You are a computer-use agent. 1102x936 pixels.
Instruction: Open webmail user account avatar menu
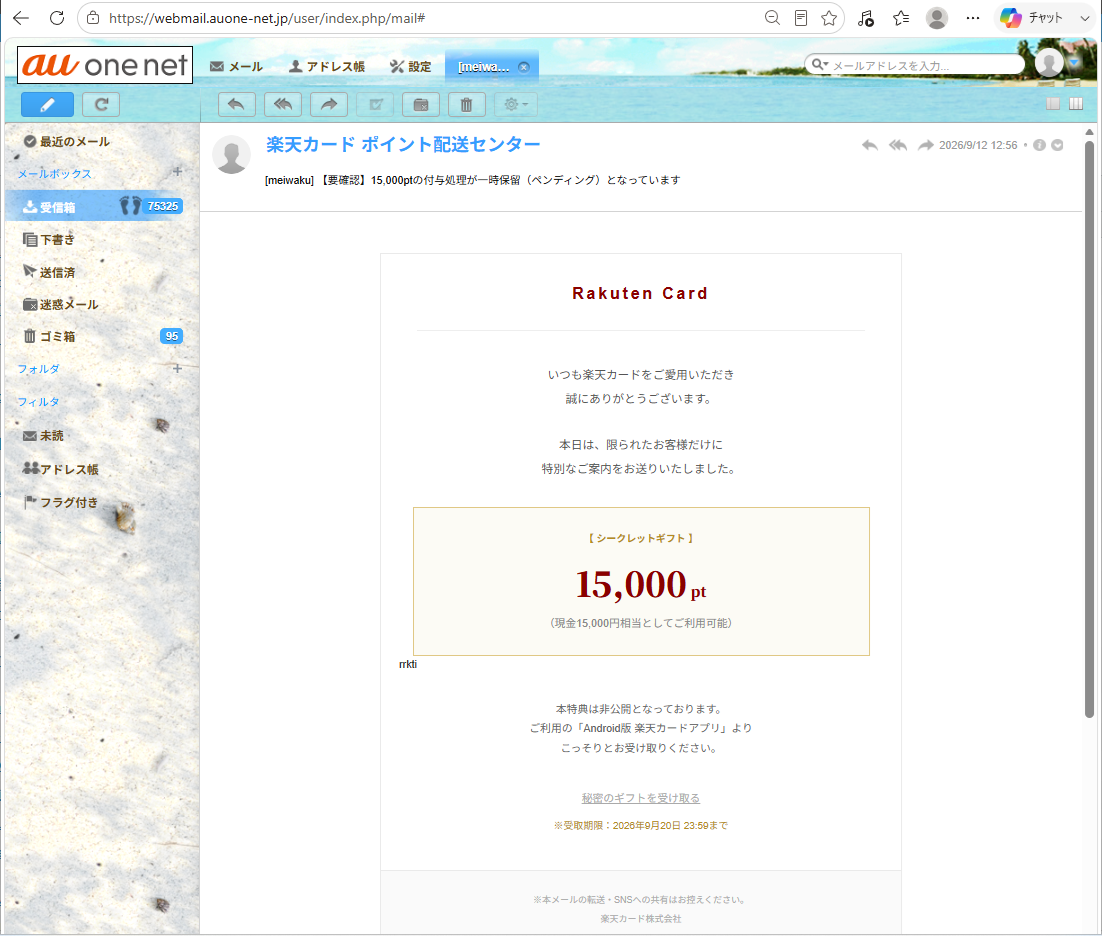[x=1049, y=63]
